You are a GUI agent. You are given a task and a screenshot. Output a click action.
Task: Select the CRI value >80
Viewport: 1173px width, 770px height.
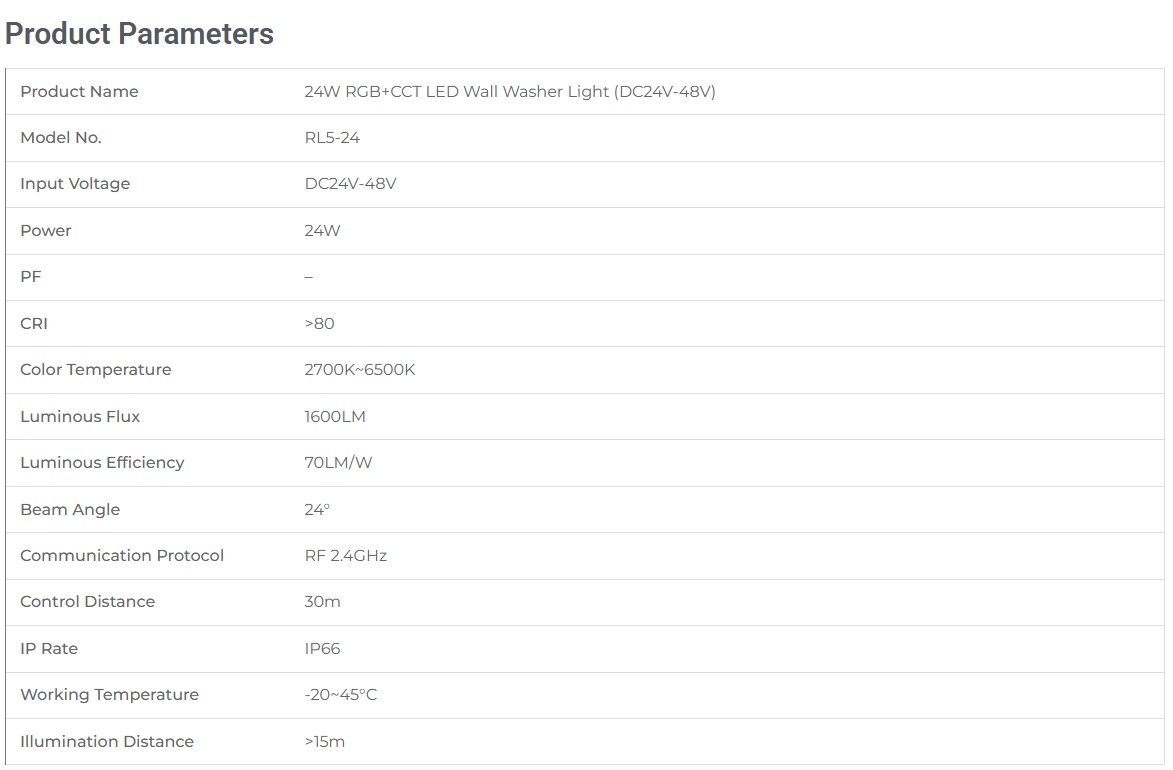coord(319,323)
